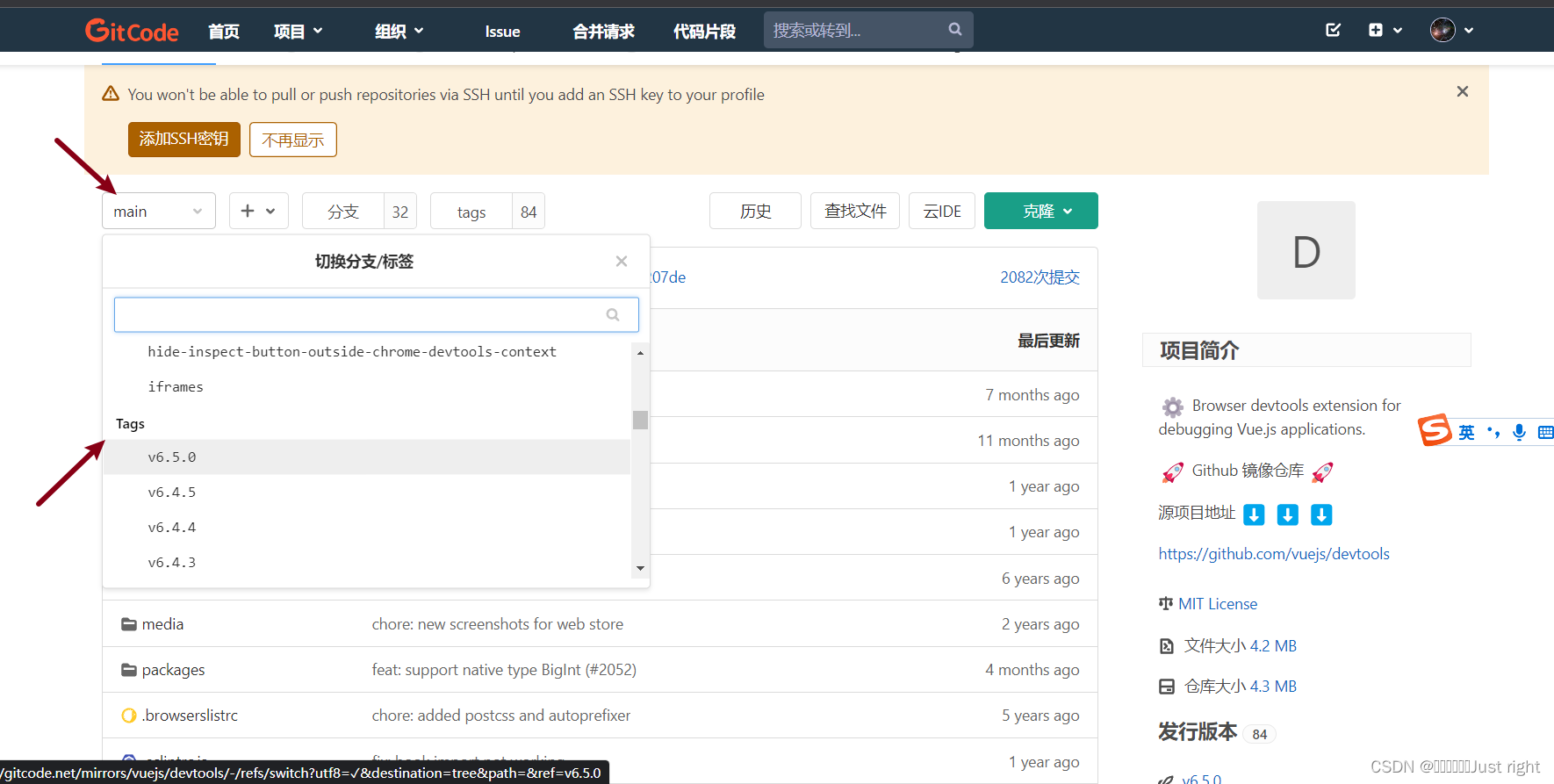Open the GitCode logo homepage
This screenshot has height=784, width=1554.
coord(132,32)
